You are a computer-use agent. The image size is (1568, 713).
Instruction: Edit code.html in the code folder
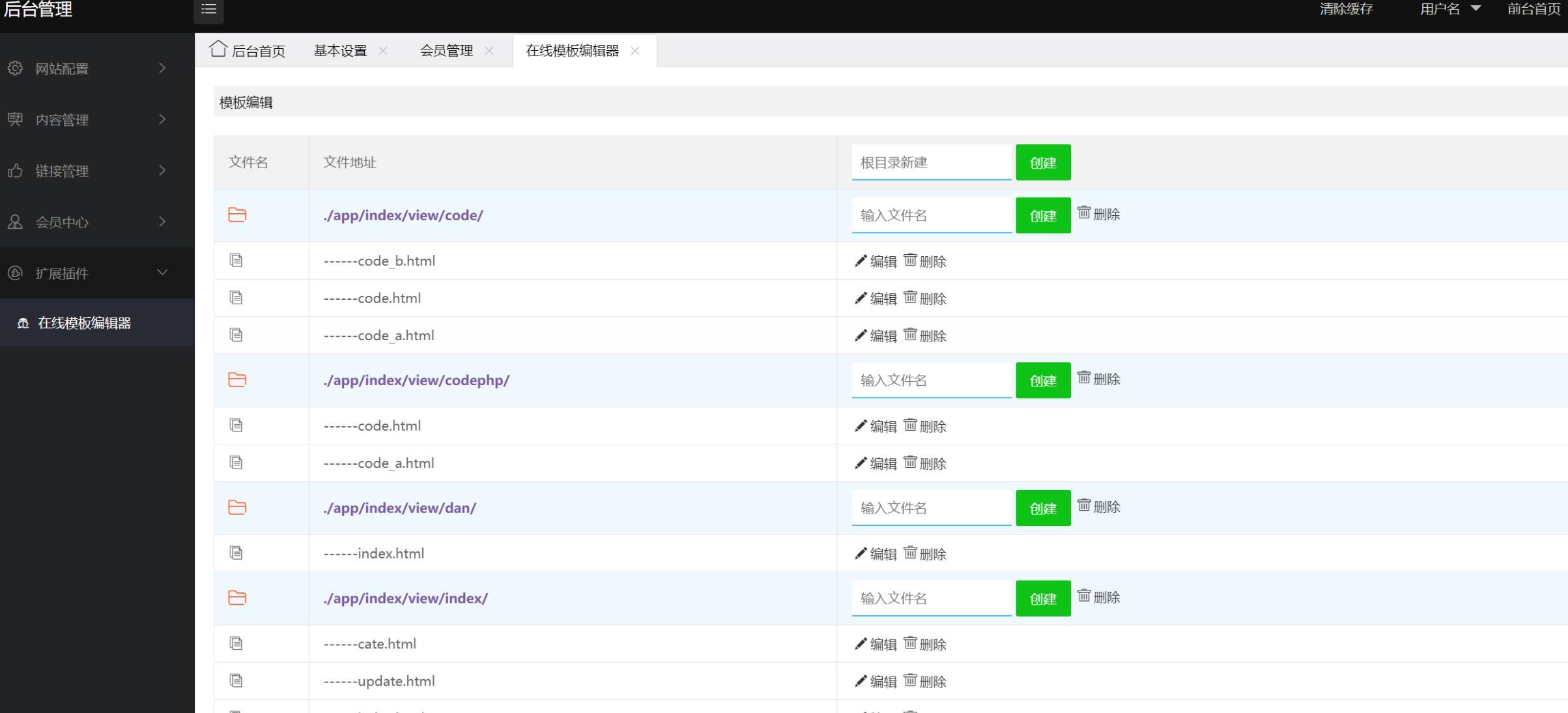(x=876, y=298)
